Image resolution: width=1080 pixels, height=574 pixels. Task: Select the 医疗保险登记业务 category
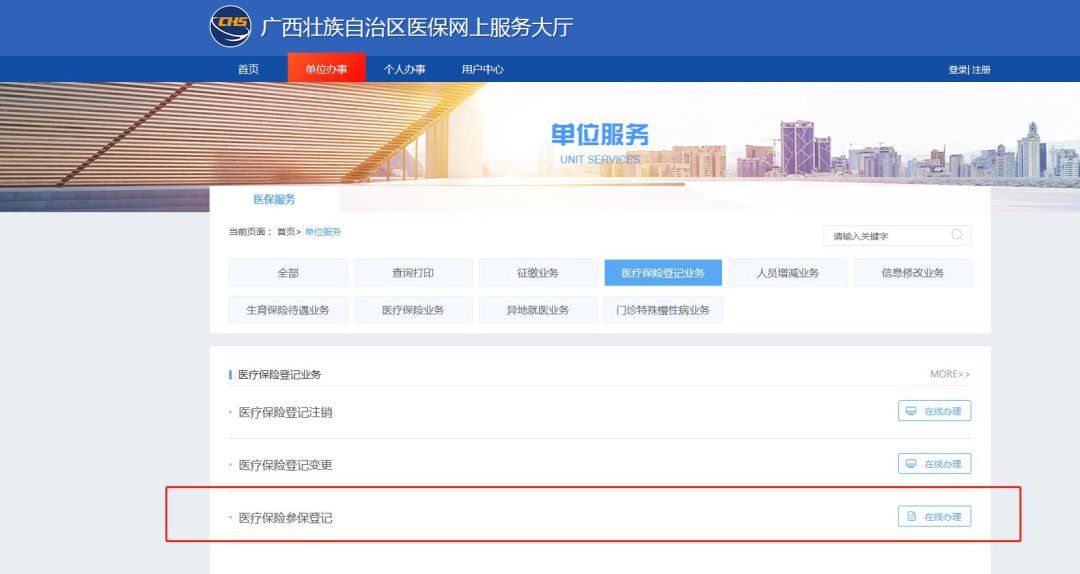click(x=663, y=273)
